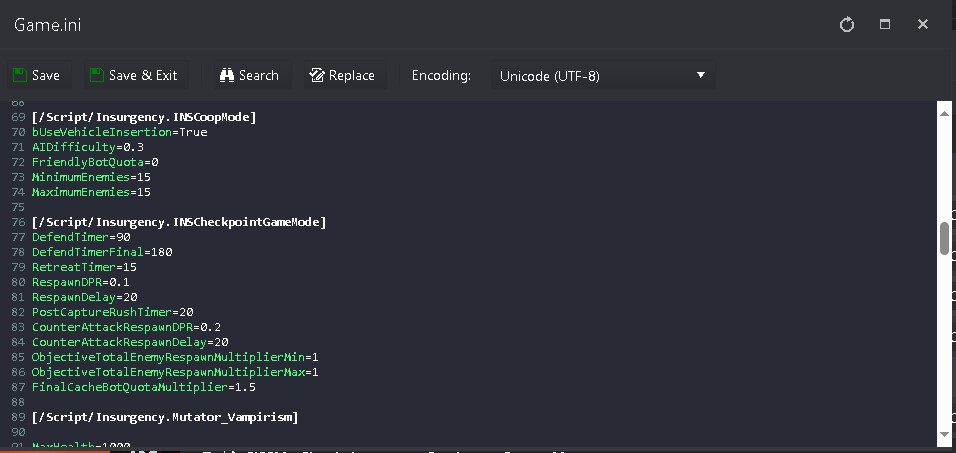Click the FinalCacheBotQuotaMultiplier=1.5 line
Image resolution: width=956 pixels, height=453 pixels.
[x=144, y=387]
